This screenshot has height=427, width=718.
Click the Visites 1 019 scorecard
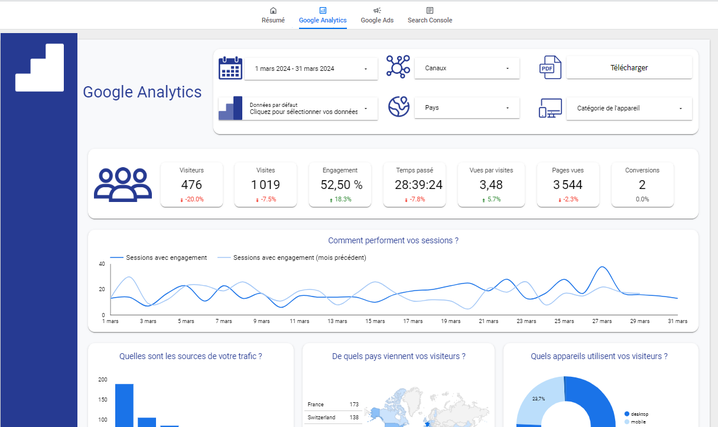(x=266, y=184)
